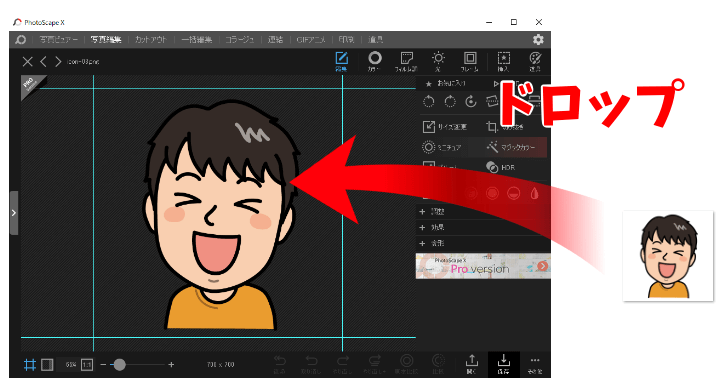The image size is (720, 388).
Task: Click the third rotate icon with center dot
Action: coord(471,101)
